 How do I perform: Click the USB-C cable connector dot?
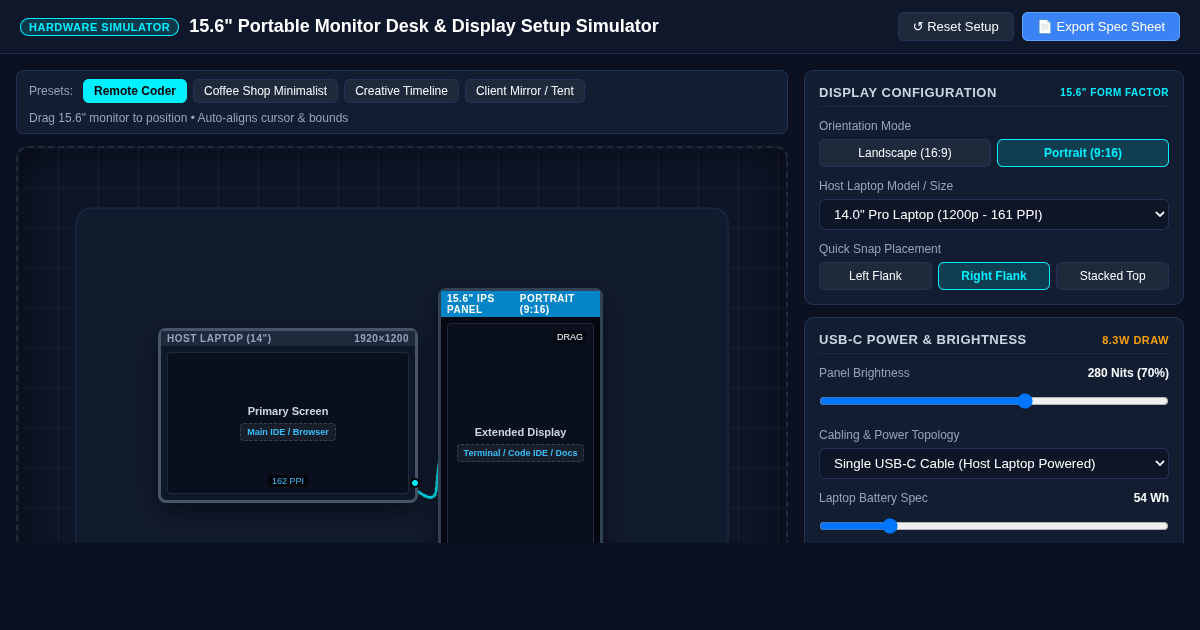tap(415, 483)
